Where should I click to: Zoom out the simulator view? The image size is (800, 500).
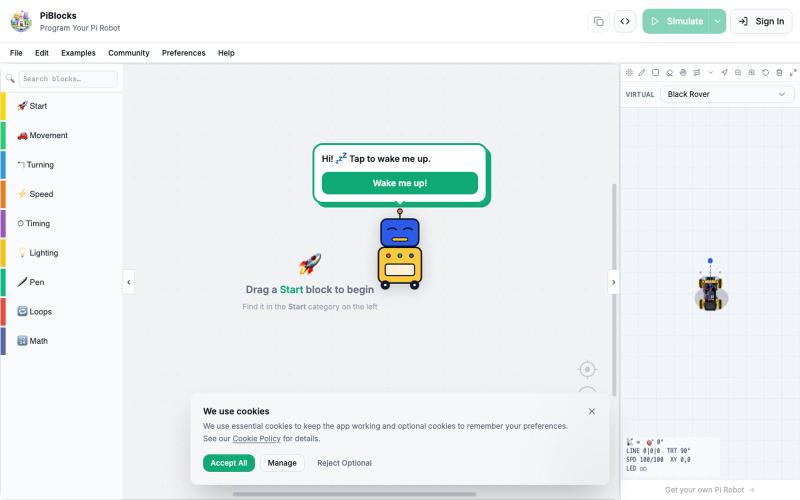click(738, 72)
